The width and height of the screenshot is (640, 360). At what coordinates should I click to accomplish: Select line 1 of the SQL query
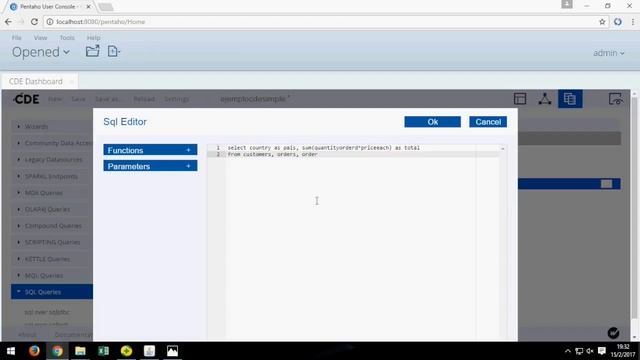[324, 148]
